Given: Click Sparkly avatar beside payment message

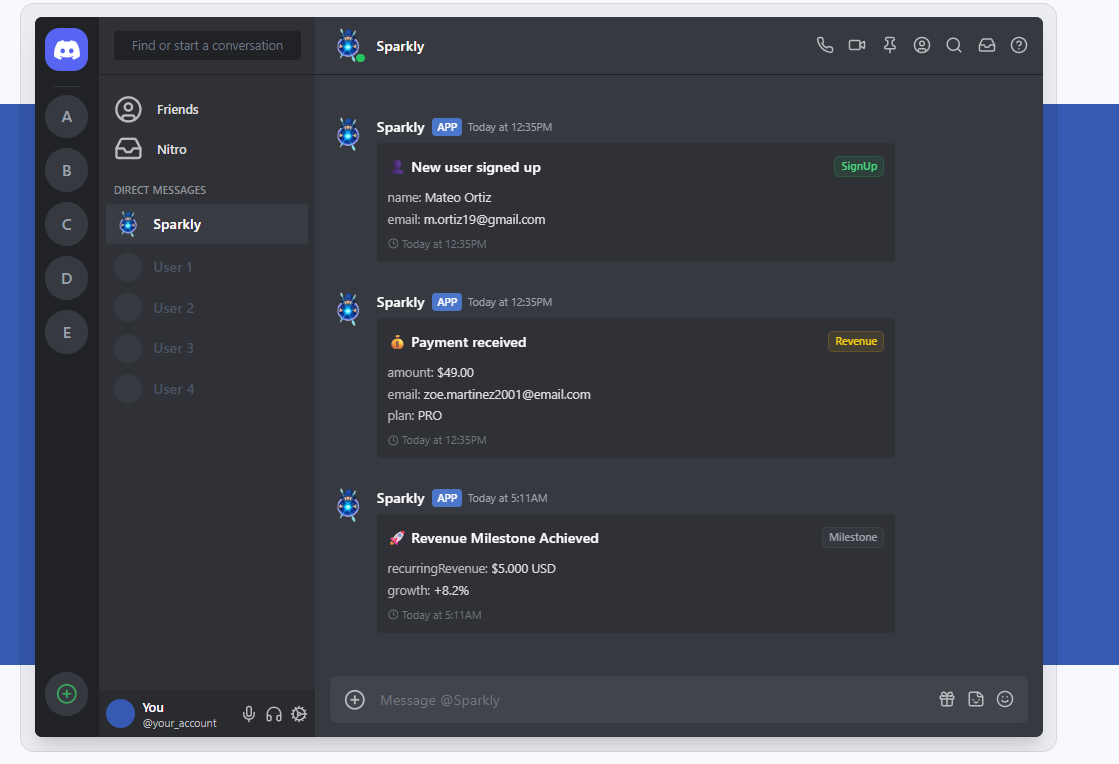Looking at the screenshot, I should [x=348, y=309].
